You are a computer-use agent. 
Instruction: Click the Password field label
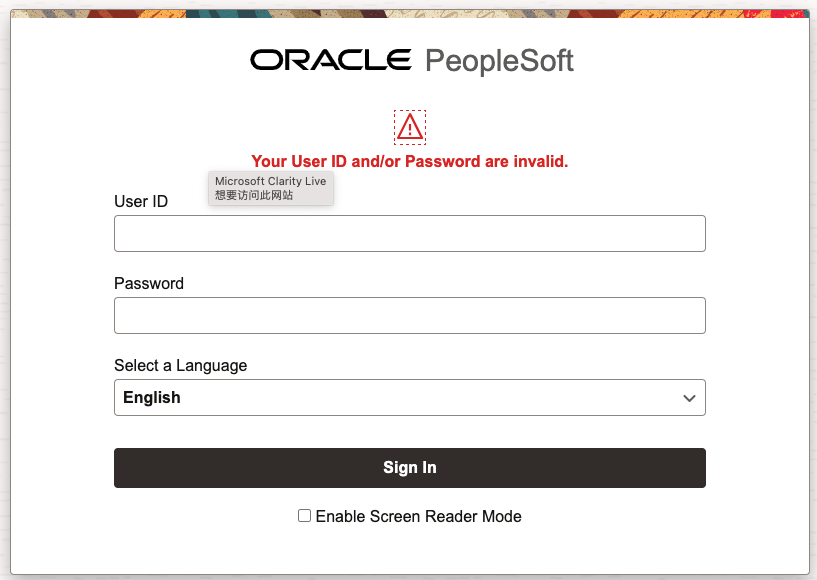[149, 283]
